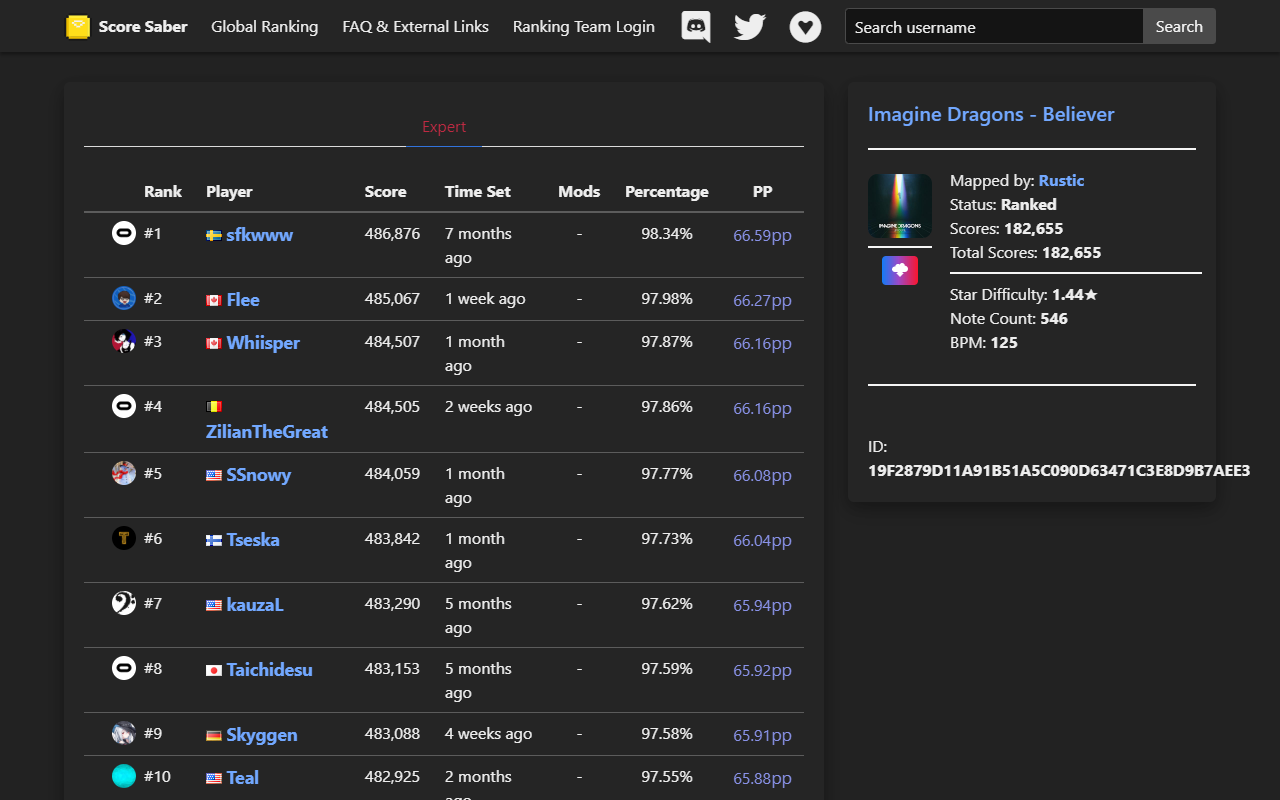Click the song ID hash text
Viewport: 1280px width, 800px height.
[x=1059, y=471]
